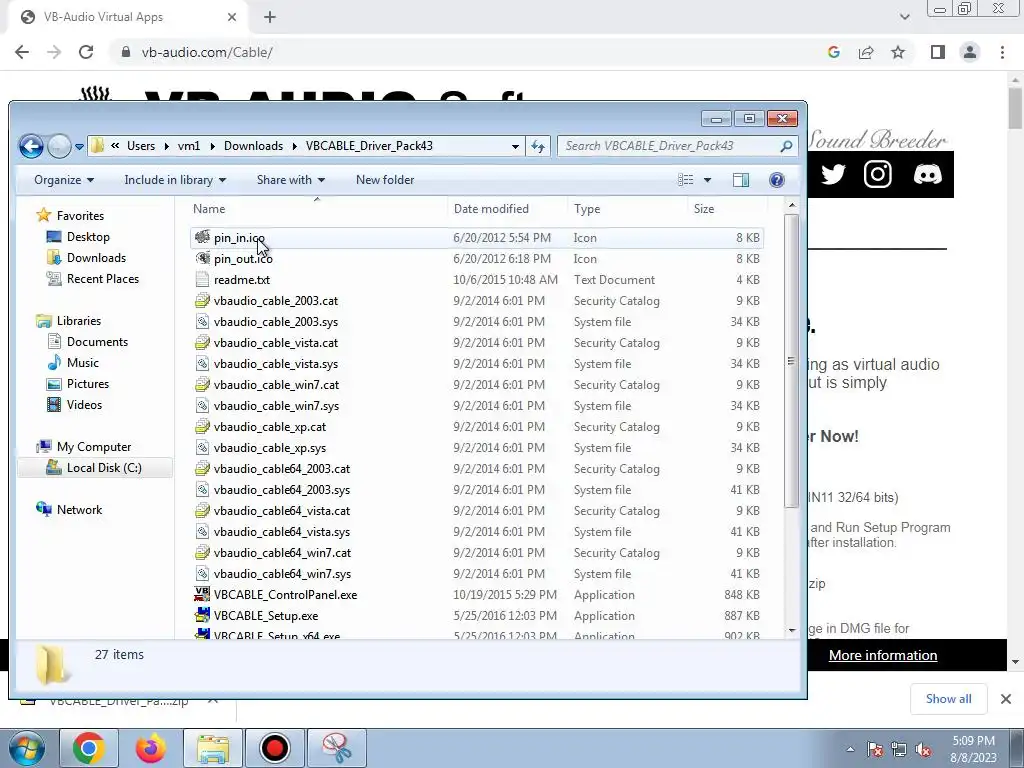
Task: Click the Explorer help icon
Action: tap(776, 180)
